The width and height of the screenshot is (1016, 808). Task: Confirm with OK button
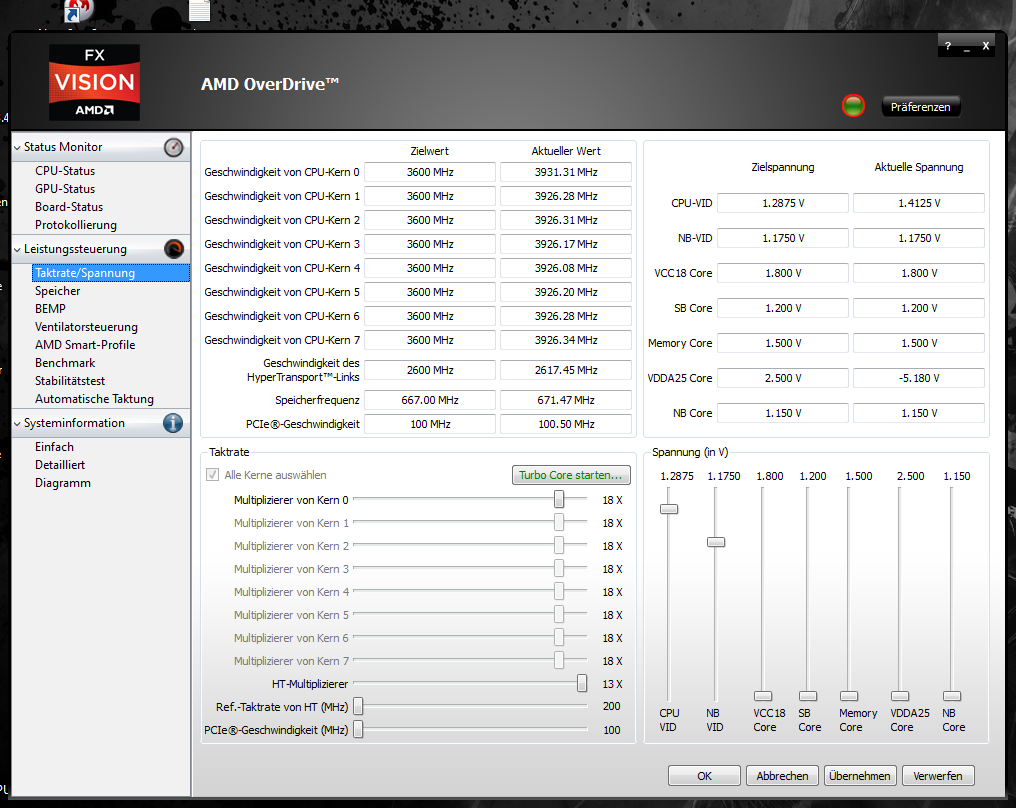tap(704, 776)
